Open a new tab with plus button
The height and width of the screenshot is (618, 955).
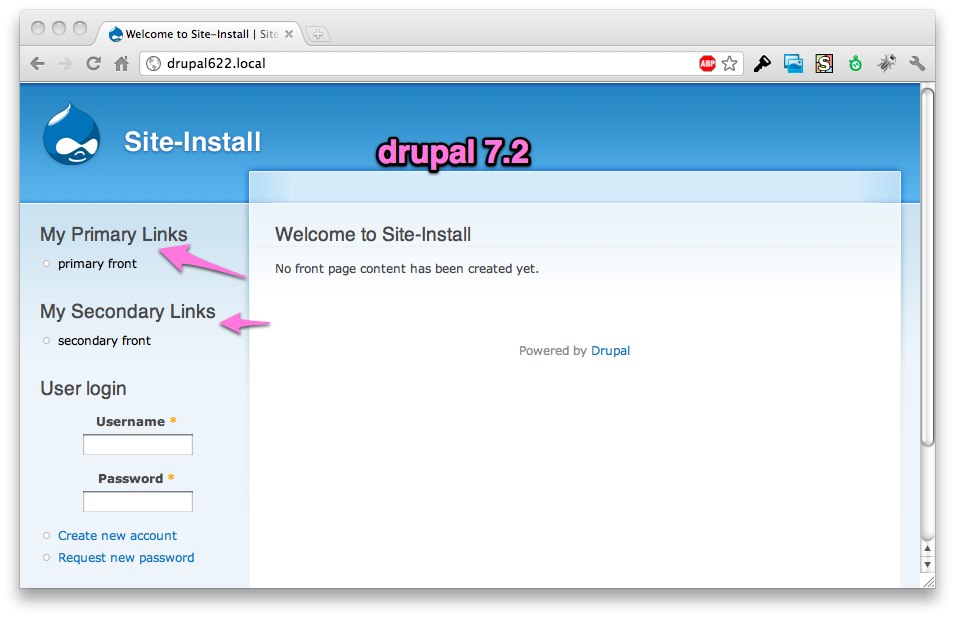[x=317, y=34]
